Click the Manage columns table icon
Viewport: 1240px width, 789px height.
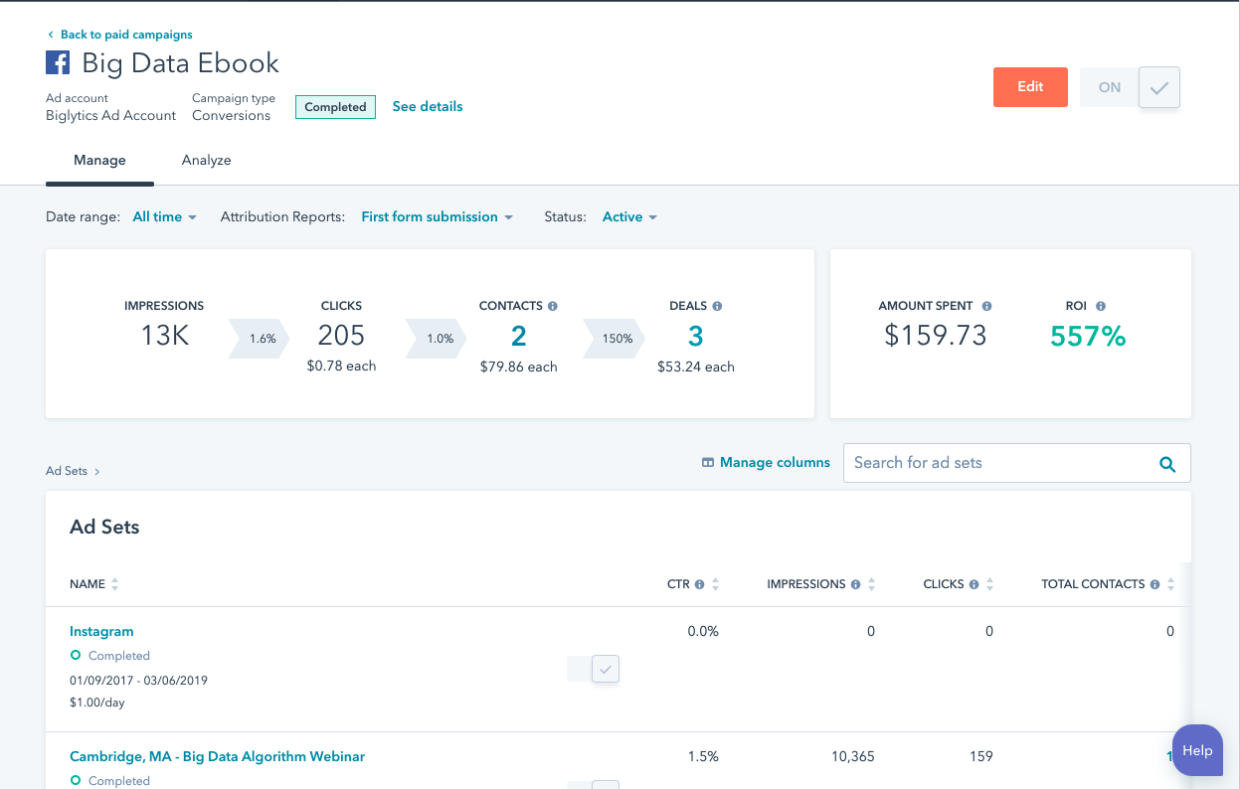pos(708,463)
